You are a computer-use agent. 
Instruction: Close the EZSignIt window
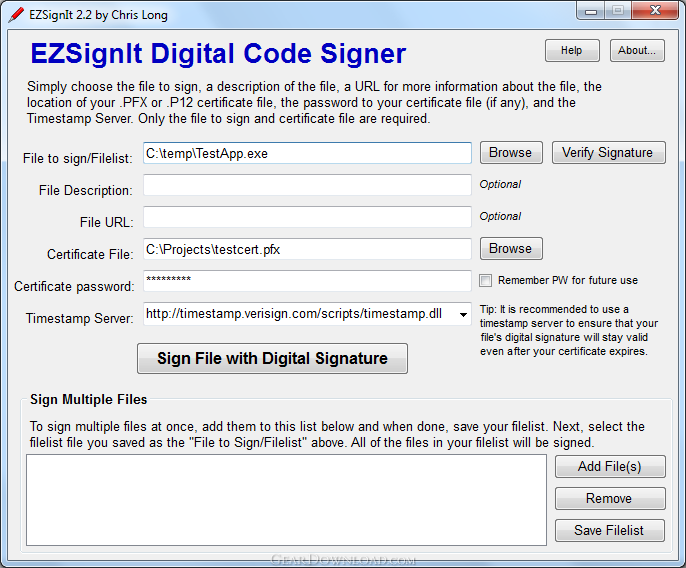pyautogui.click(x=655, y=11)
